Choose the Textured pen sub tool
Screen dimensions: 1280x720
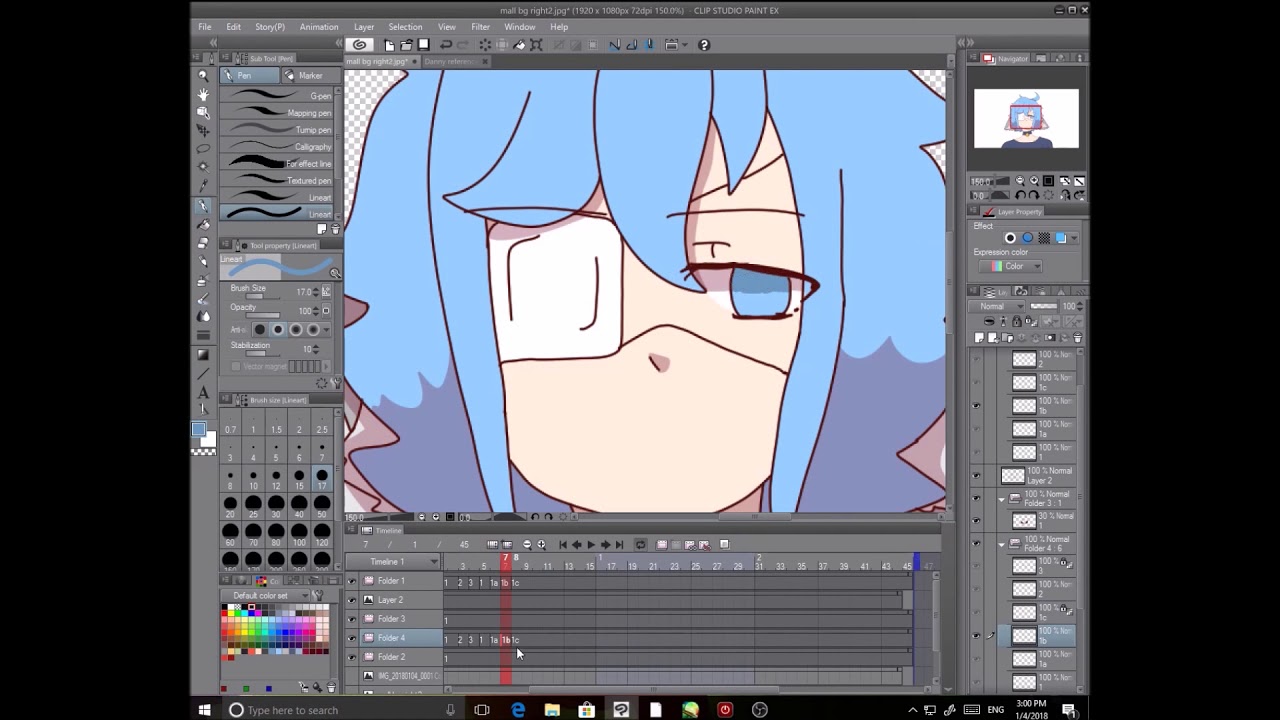[277, 181]
